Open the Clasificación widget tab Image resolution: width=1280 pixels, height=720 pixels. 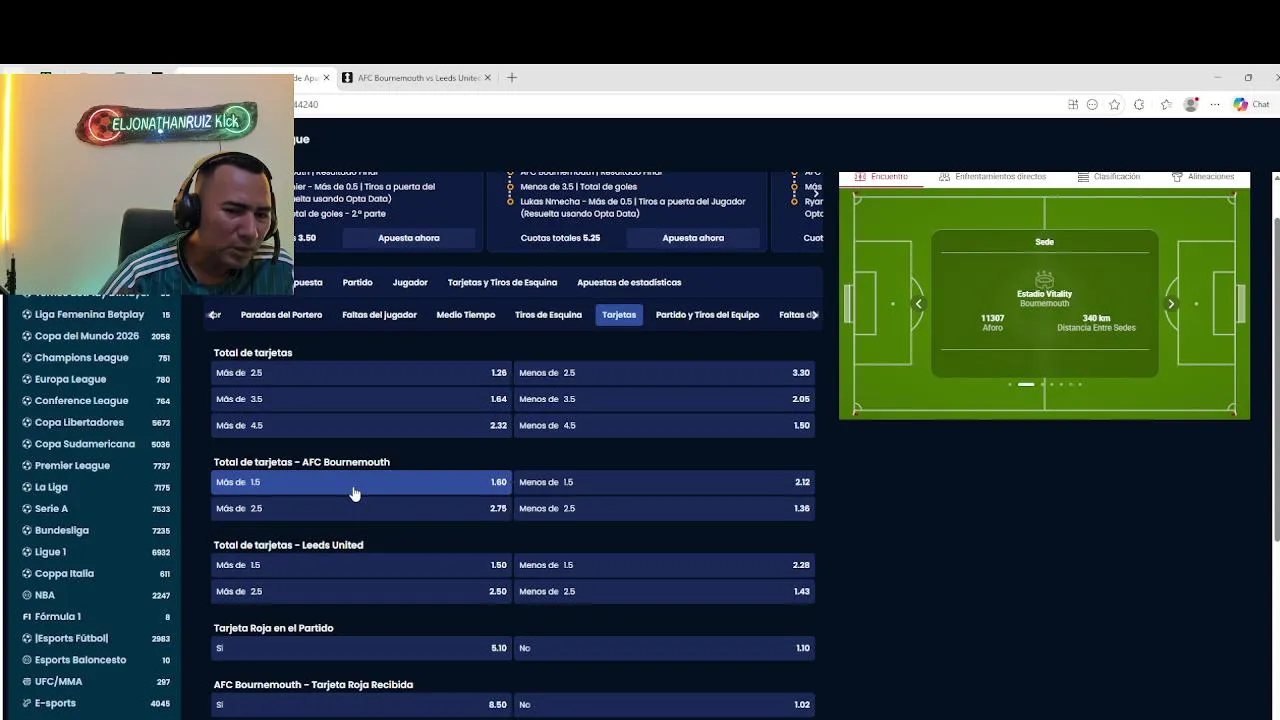click(x=1108, y=177)
